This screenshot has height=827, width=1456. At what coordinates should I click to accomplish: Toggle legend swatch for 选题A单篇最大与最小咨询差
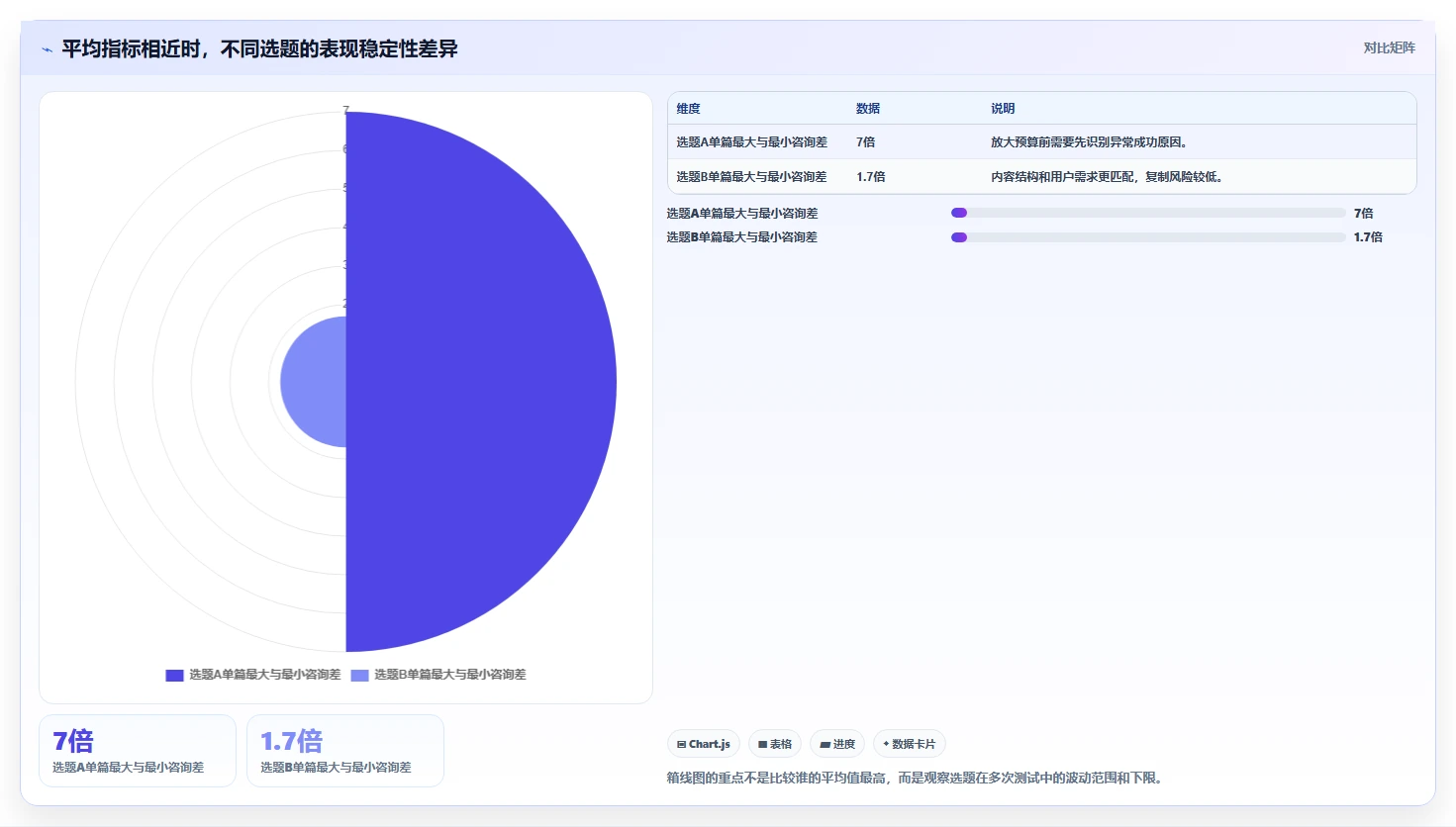click(x=174, y=675)
